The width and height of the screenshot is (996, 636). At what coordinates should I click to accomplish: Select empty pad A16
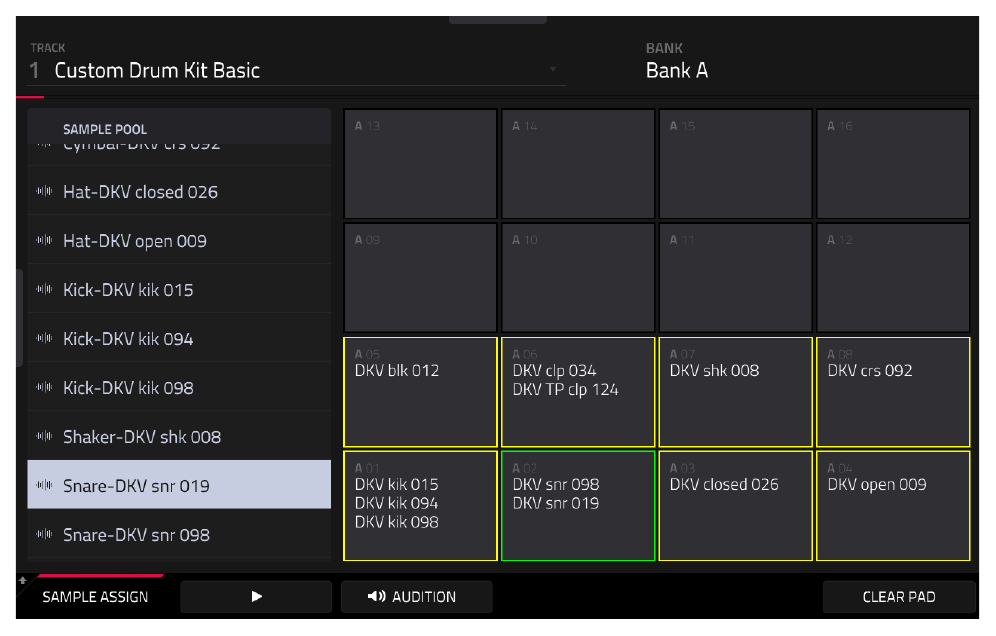(x=893, y=164)
